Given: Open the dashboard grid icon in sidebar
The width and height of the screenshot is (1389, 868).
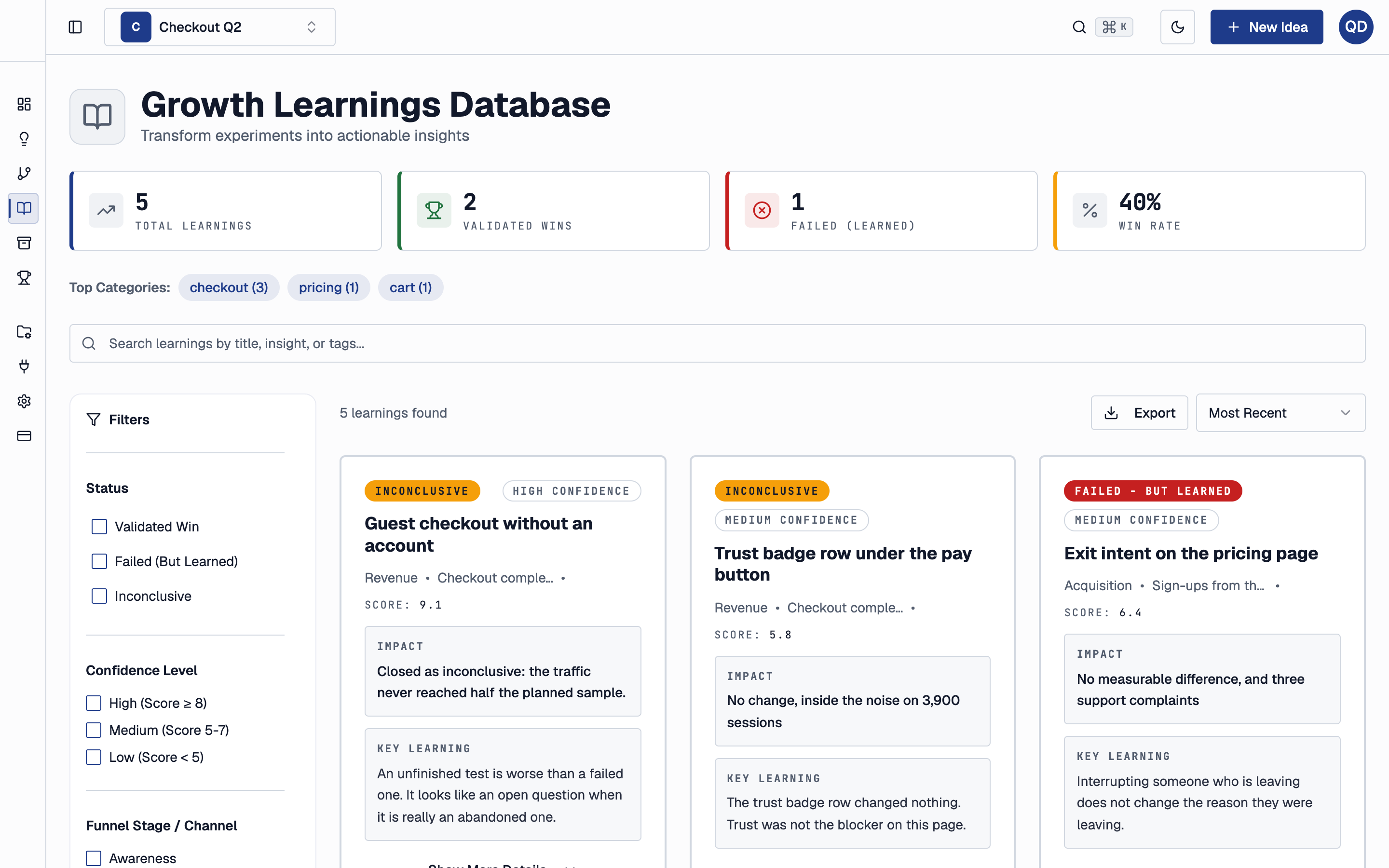Looking at the screenshot, I should click(x=24, y=104).
